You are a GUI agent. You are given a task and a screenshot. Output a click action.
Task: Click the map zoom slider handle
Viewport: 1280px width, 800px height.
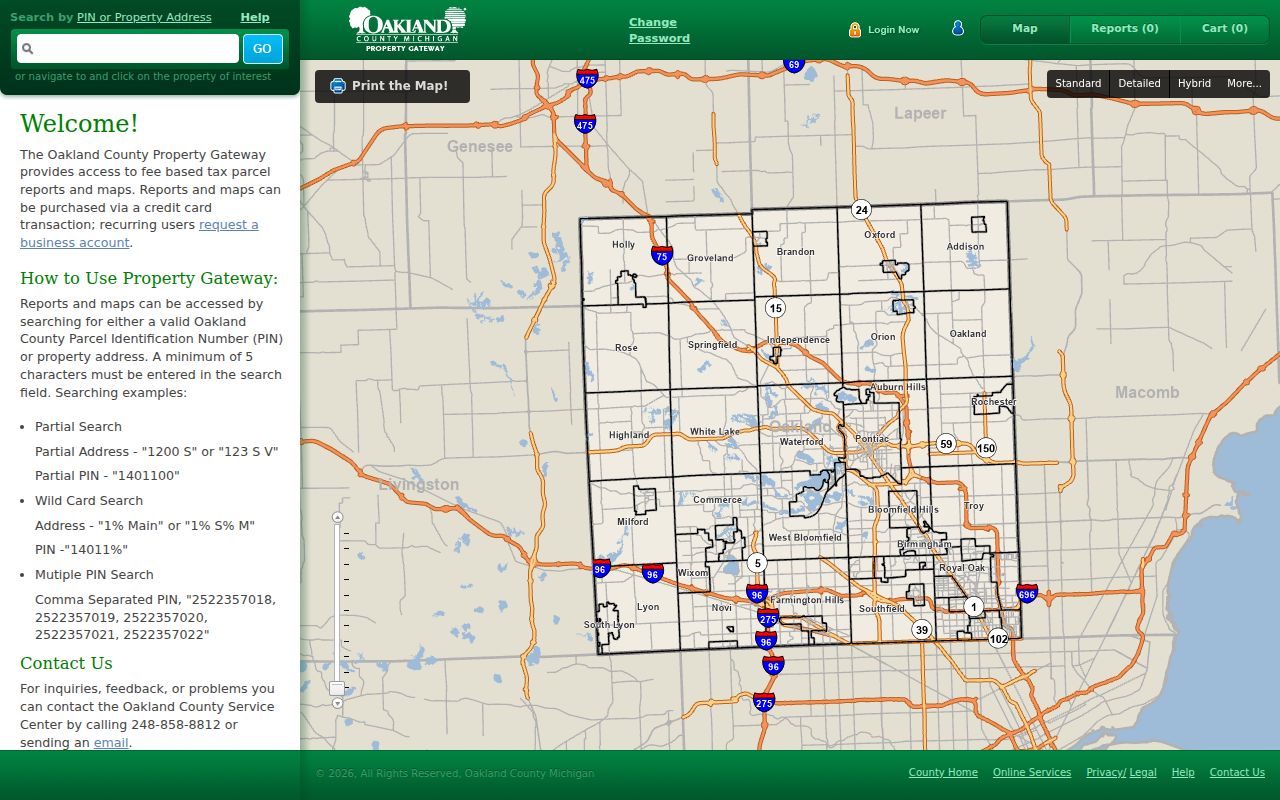tap(337, 688)
